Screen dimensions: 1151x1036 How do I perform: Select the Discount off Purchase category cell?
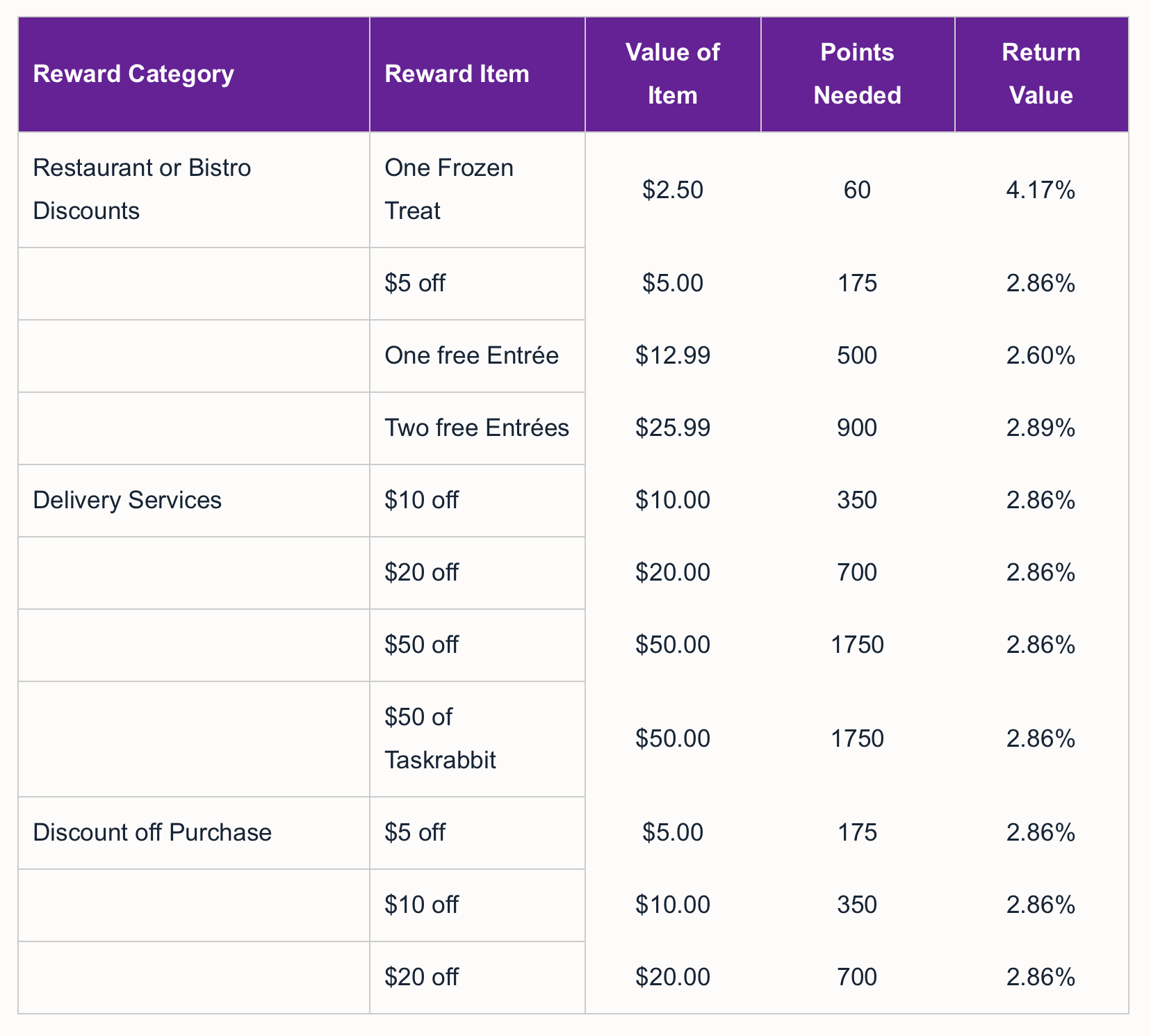[152, 832]
